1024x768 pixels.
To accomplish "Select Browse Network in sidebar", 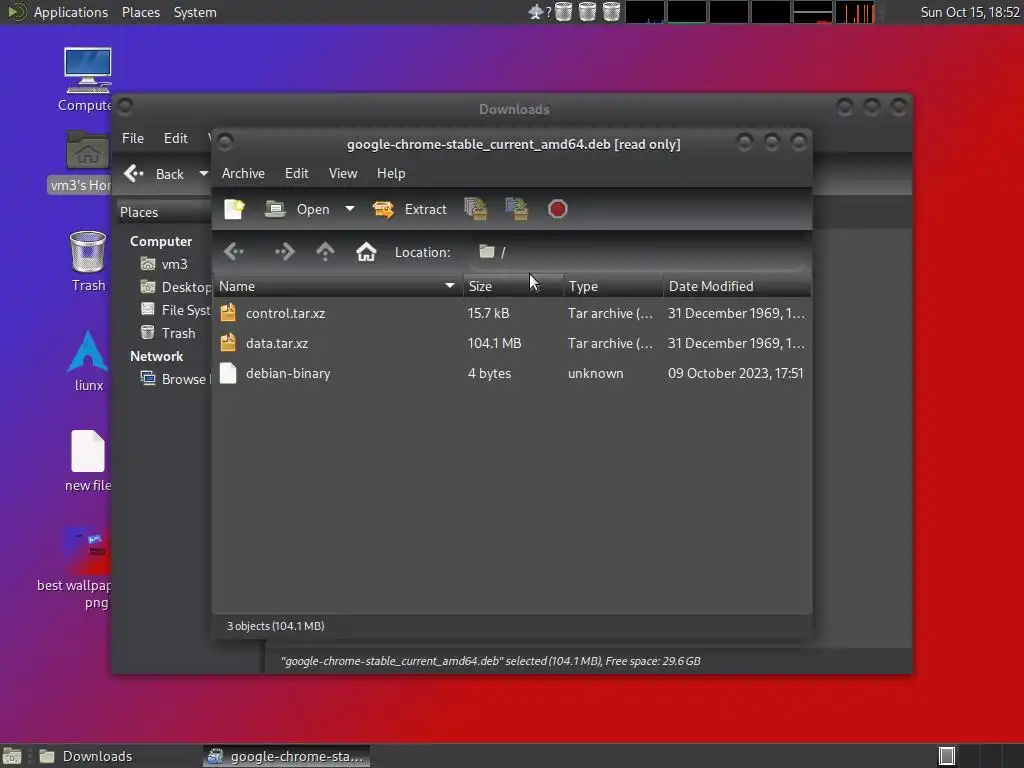I will point(175,379).
